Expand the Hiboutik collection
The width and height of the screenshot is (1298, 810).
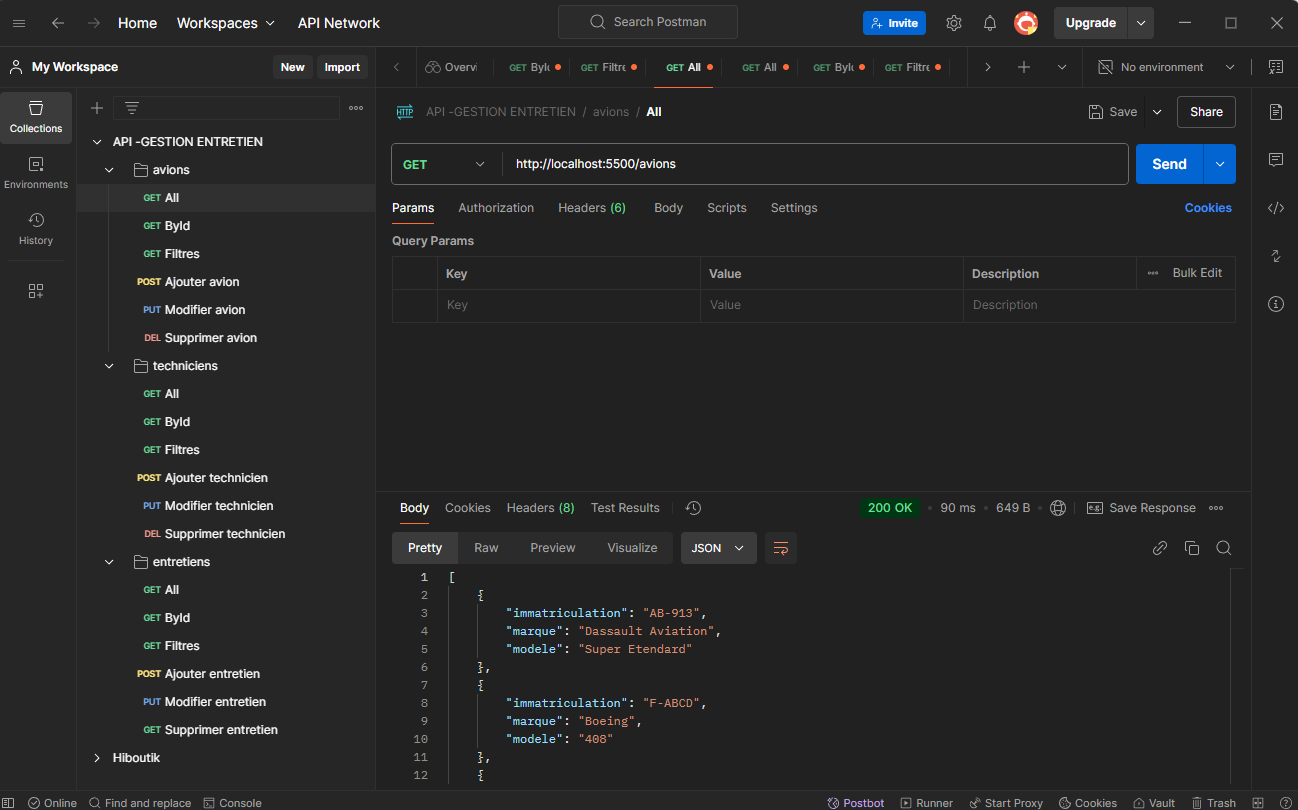tap(97, 758)
